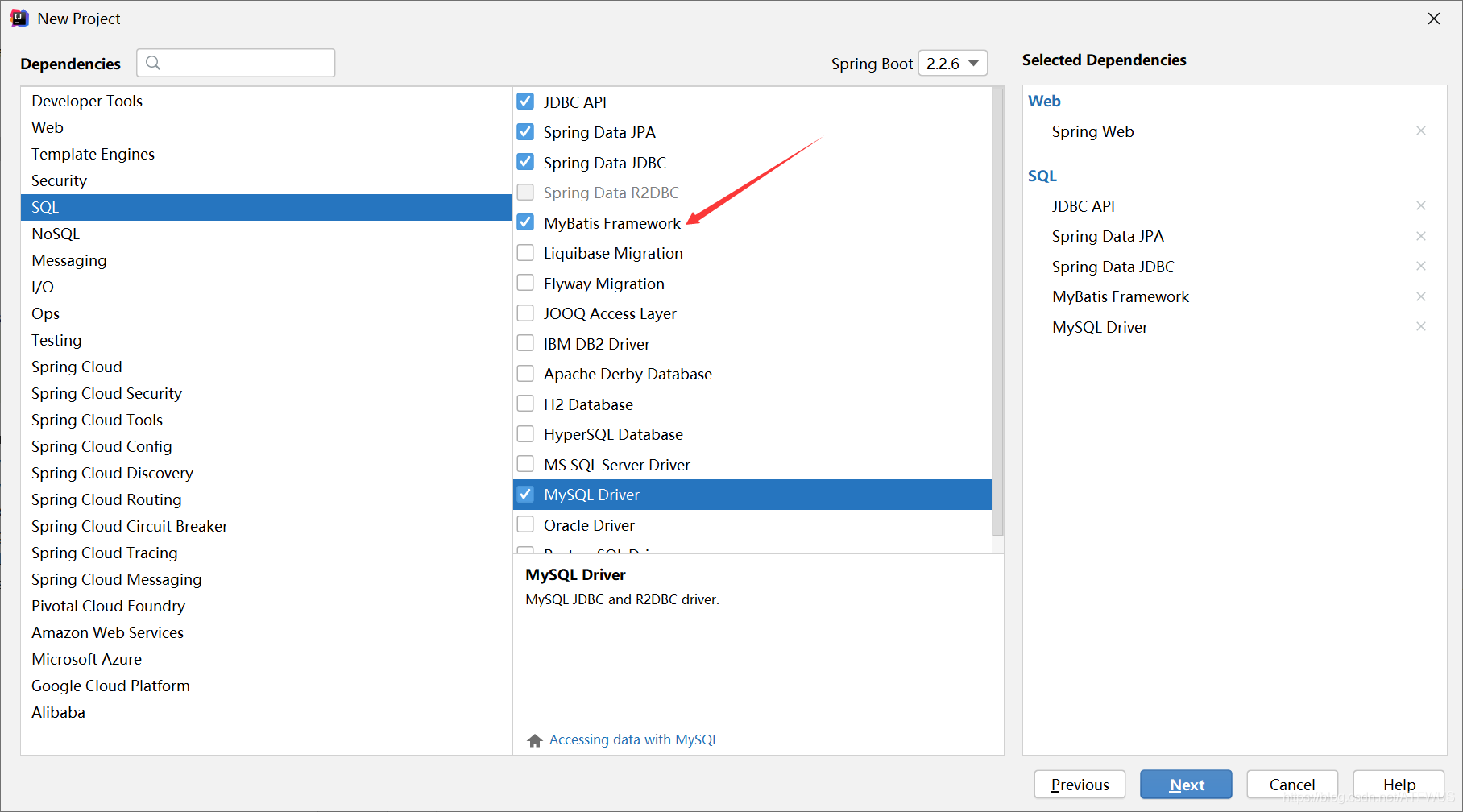
Task: Select Microsoft Azure category
Action: [x=266, y=659]
